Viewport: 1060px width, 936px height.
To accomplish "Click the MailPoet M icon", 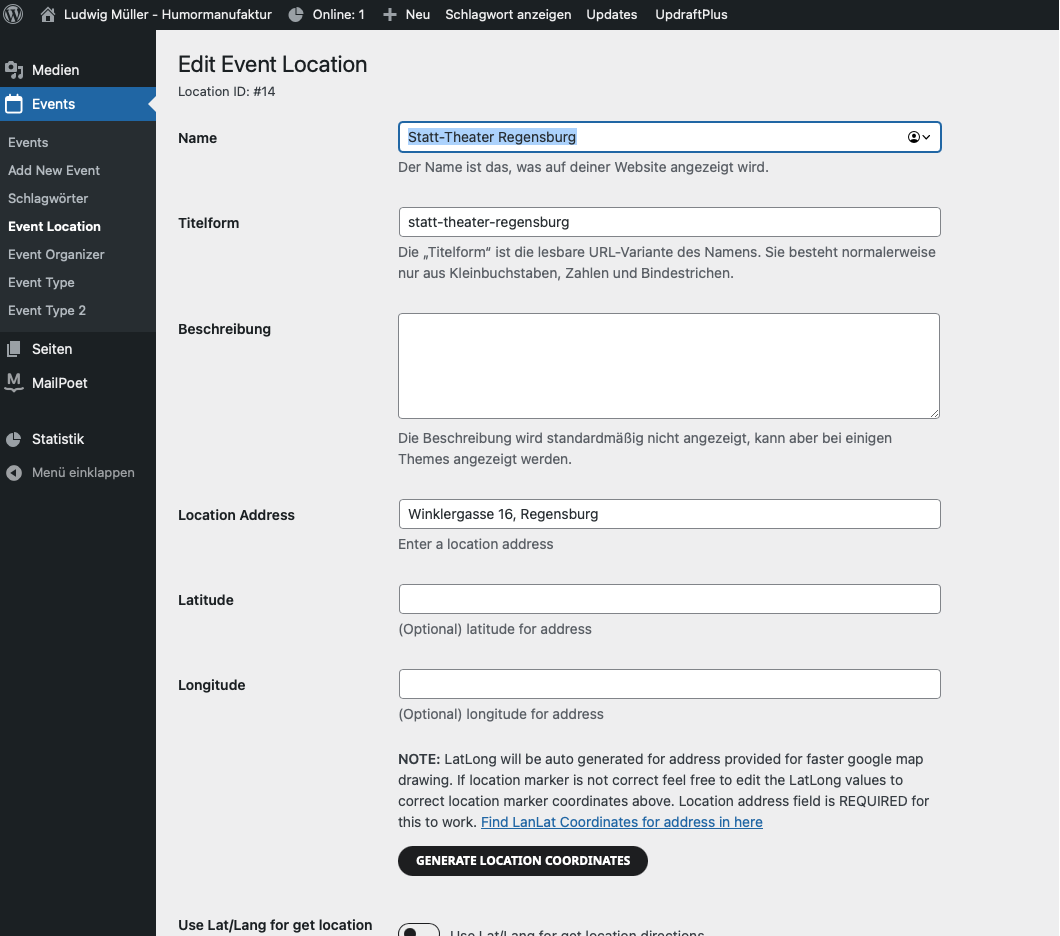I will coord(14,383).
